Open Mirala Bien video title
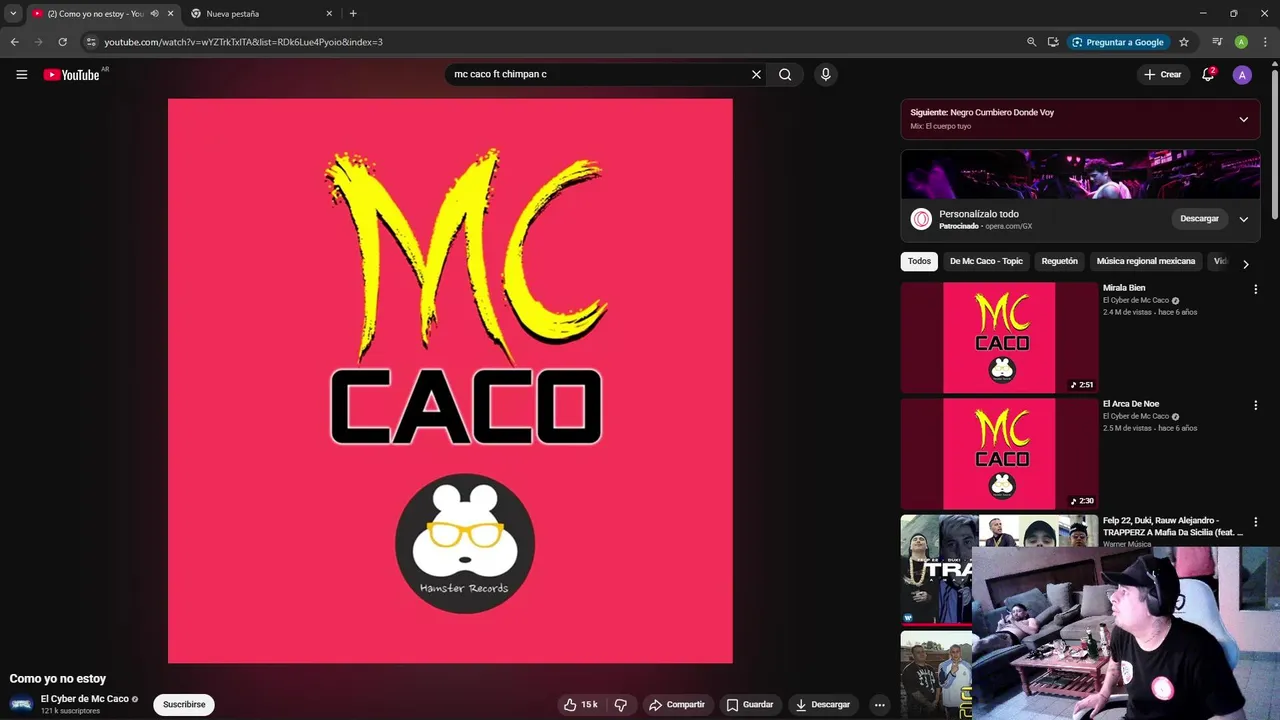 tap(1124, 288)
